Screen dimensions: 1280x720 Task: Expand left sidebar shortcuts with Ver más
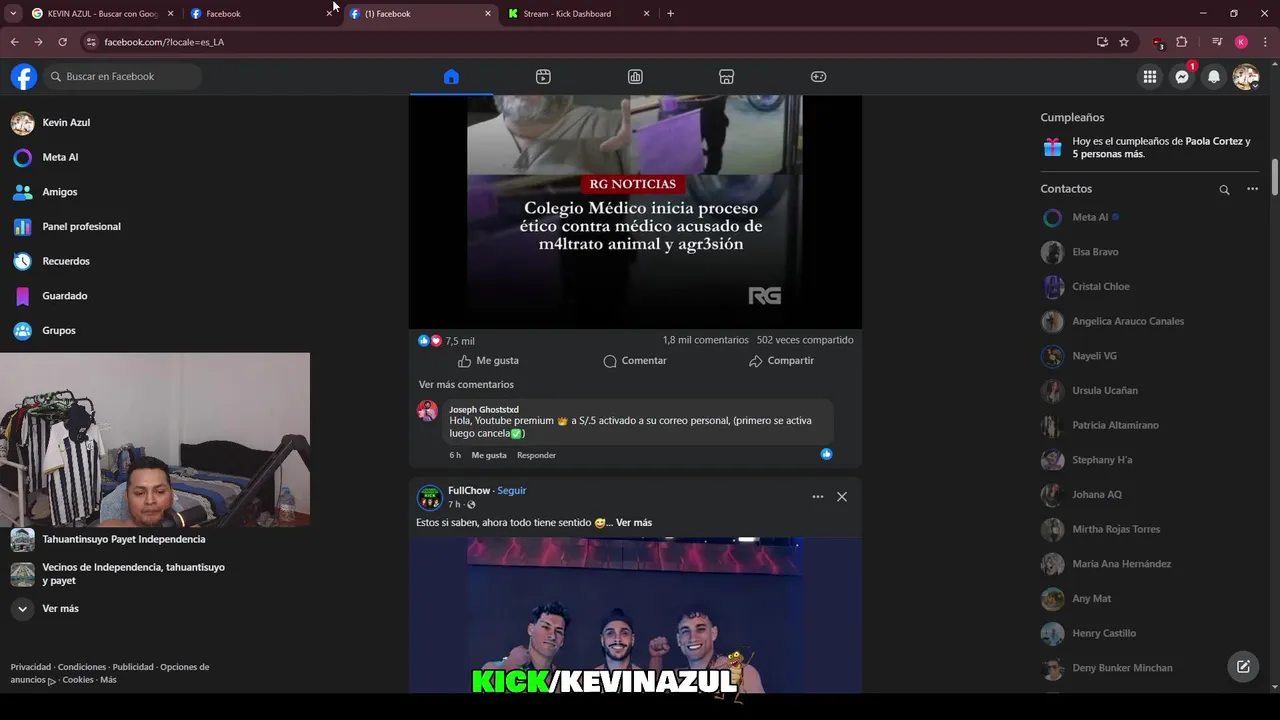(x=60, y=609)
